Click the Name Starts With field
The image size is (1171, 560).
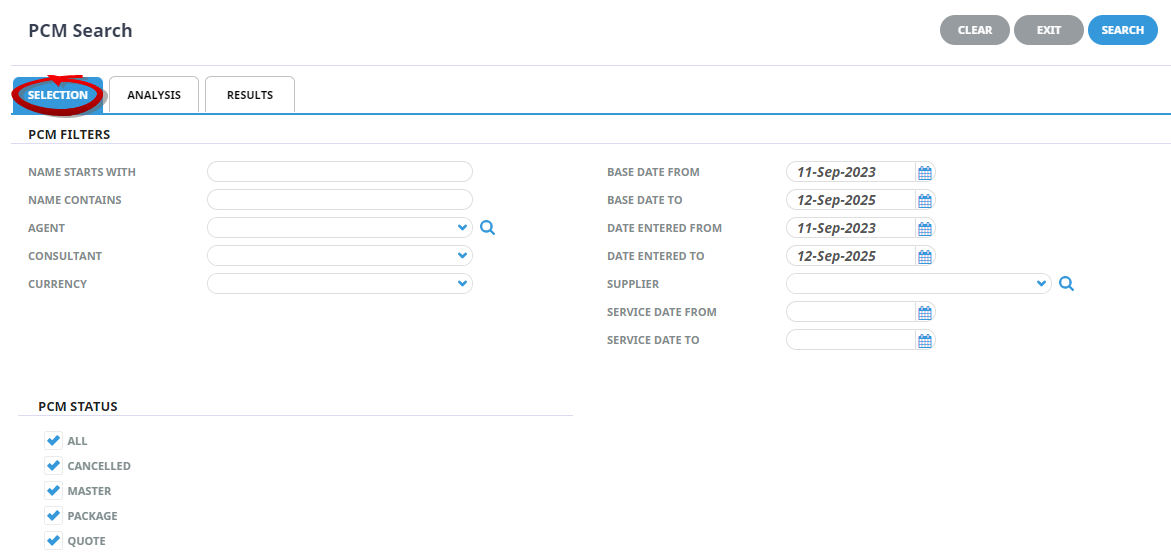pos(340,172)
